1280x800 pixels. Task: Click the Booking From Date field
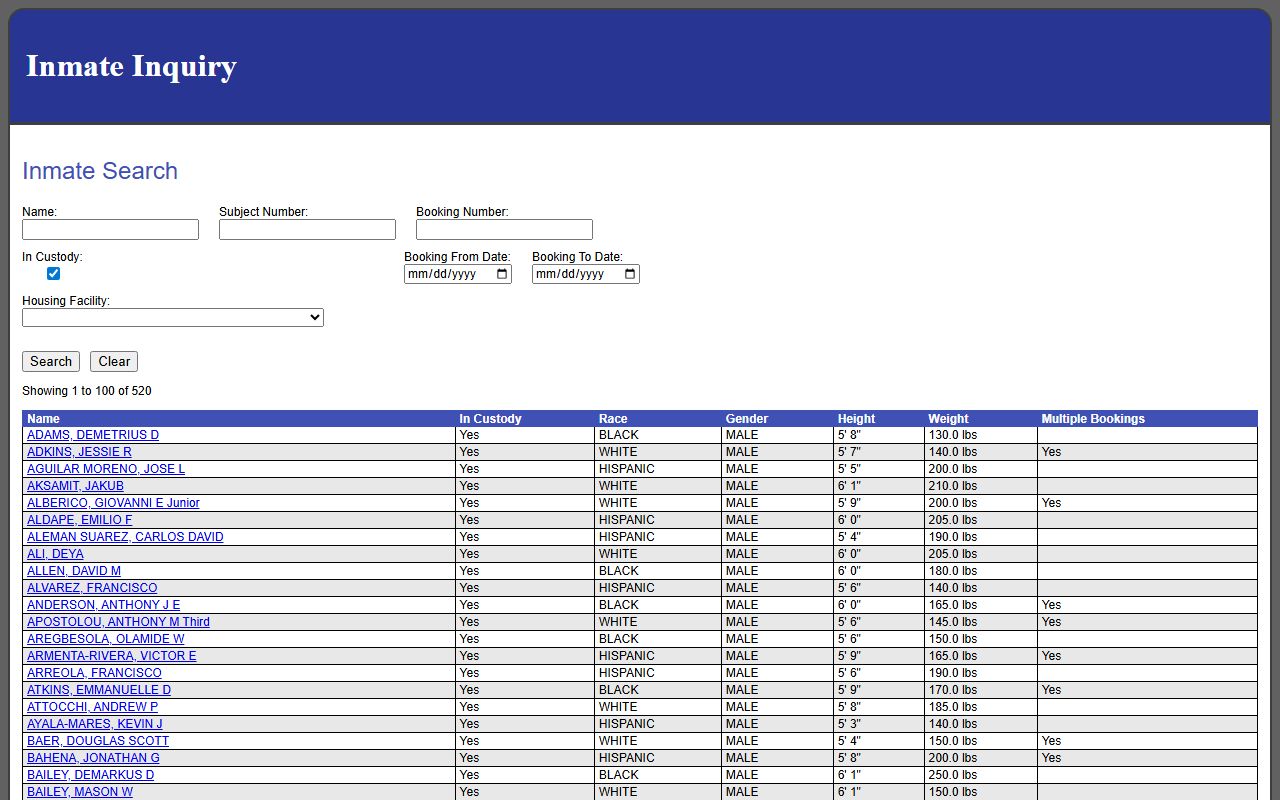coord(448,274)
